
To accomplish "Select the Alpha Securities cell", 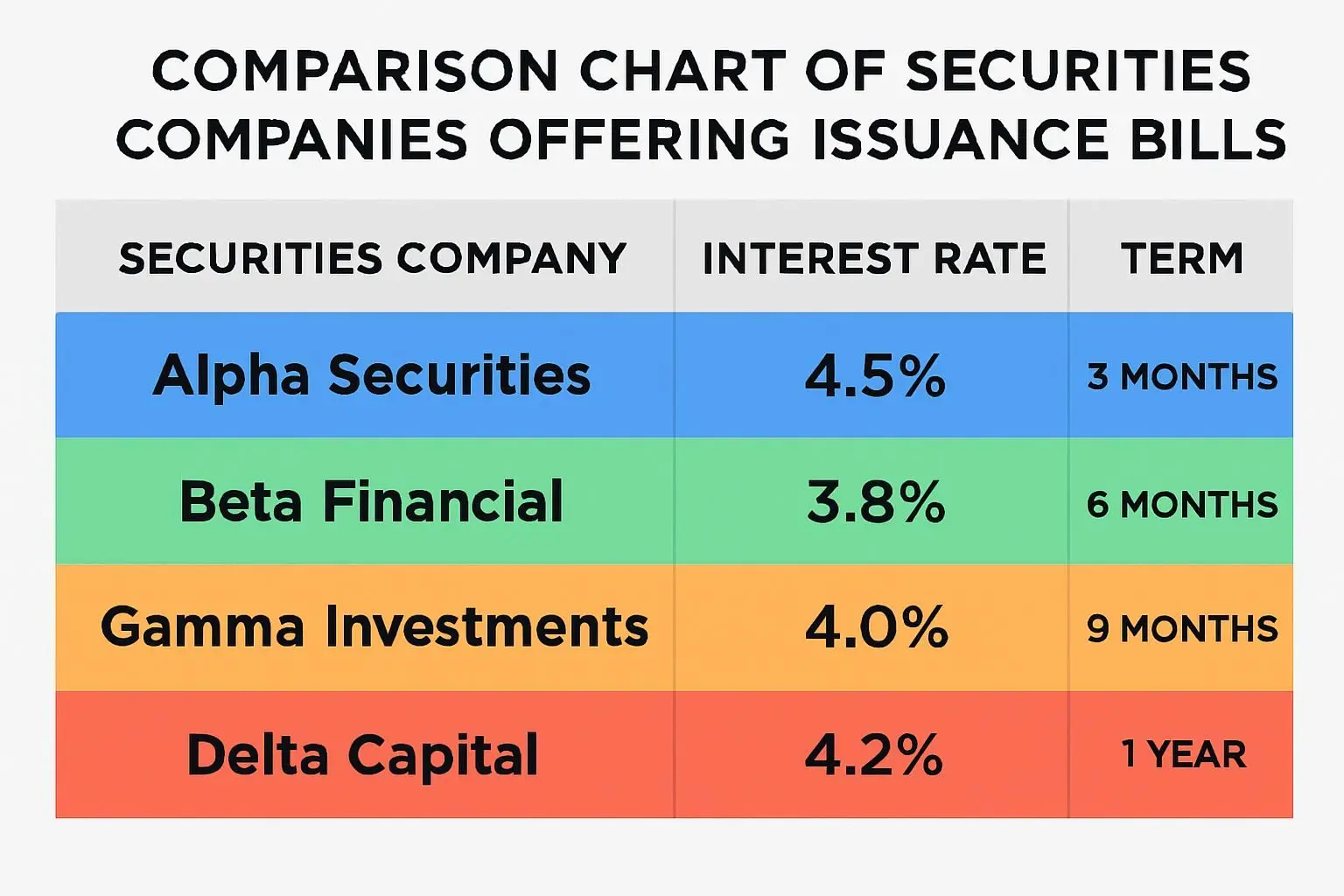I will click(372, 376).
